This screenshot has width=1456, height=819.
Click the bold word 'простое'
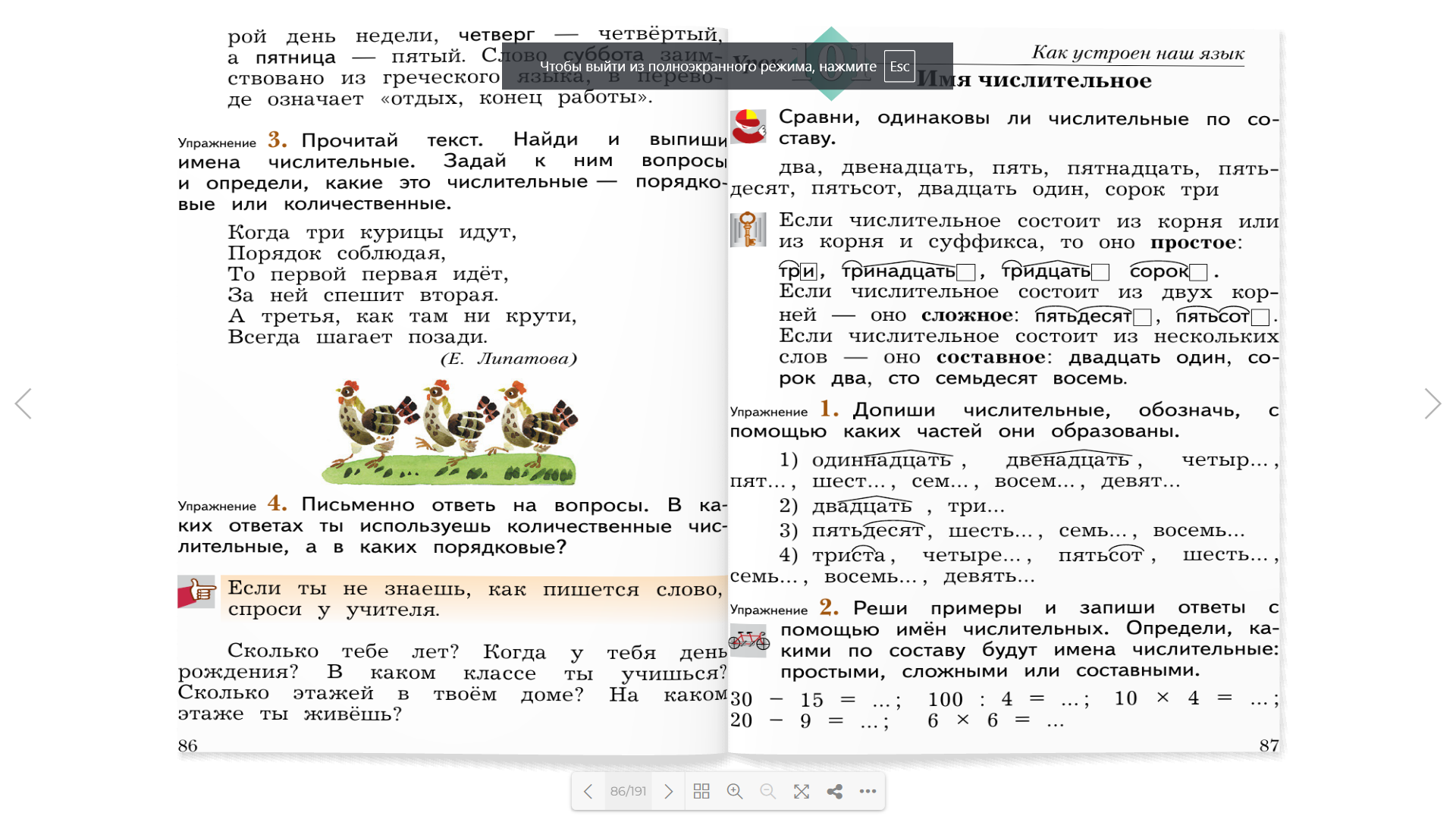[1194, 243]
